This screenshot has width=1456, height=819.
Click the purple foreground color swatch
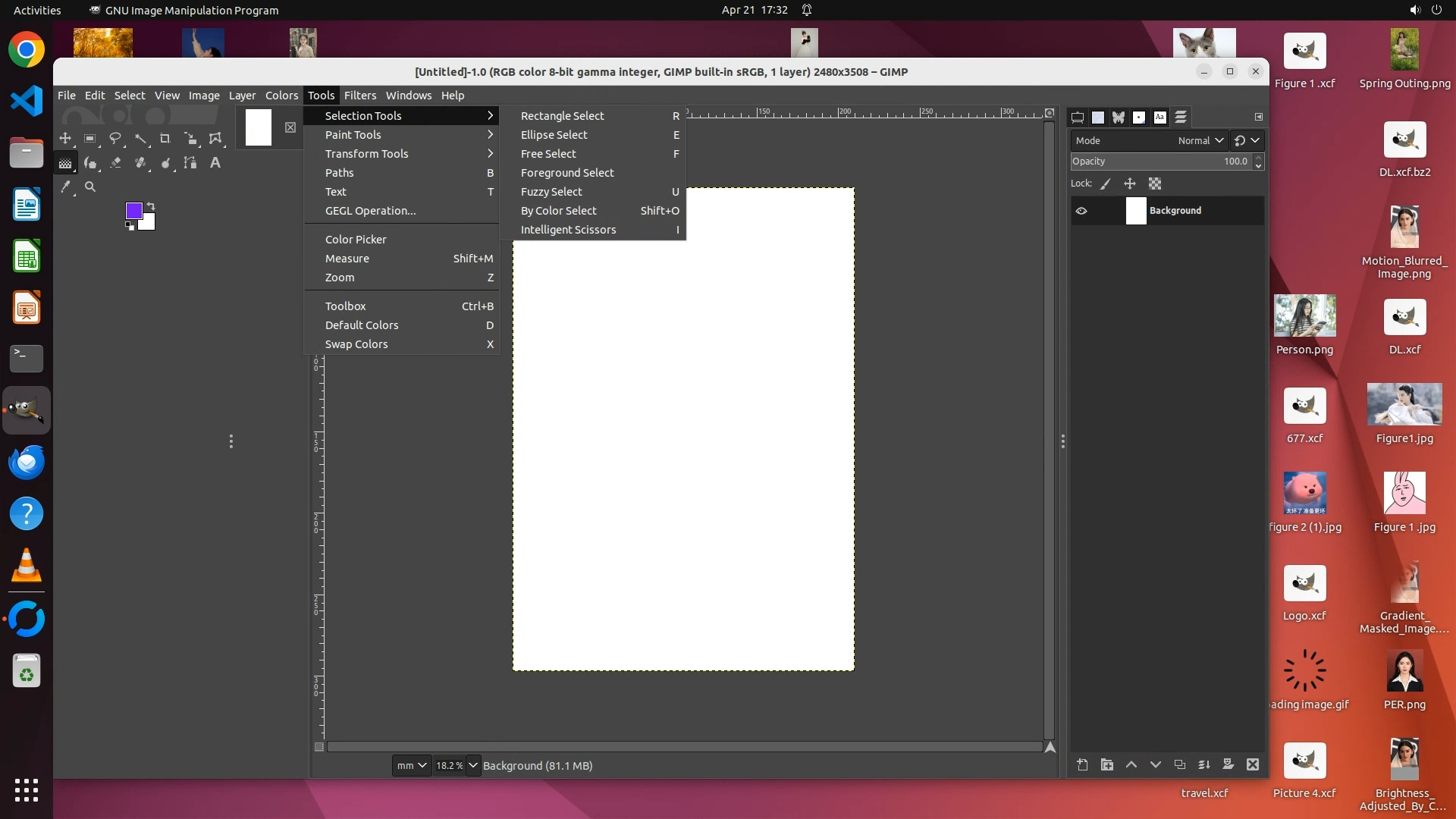pyautogui.click(x=133, y=210)
